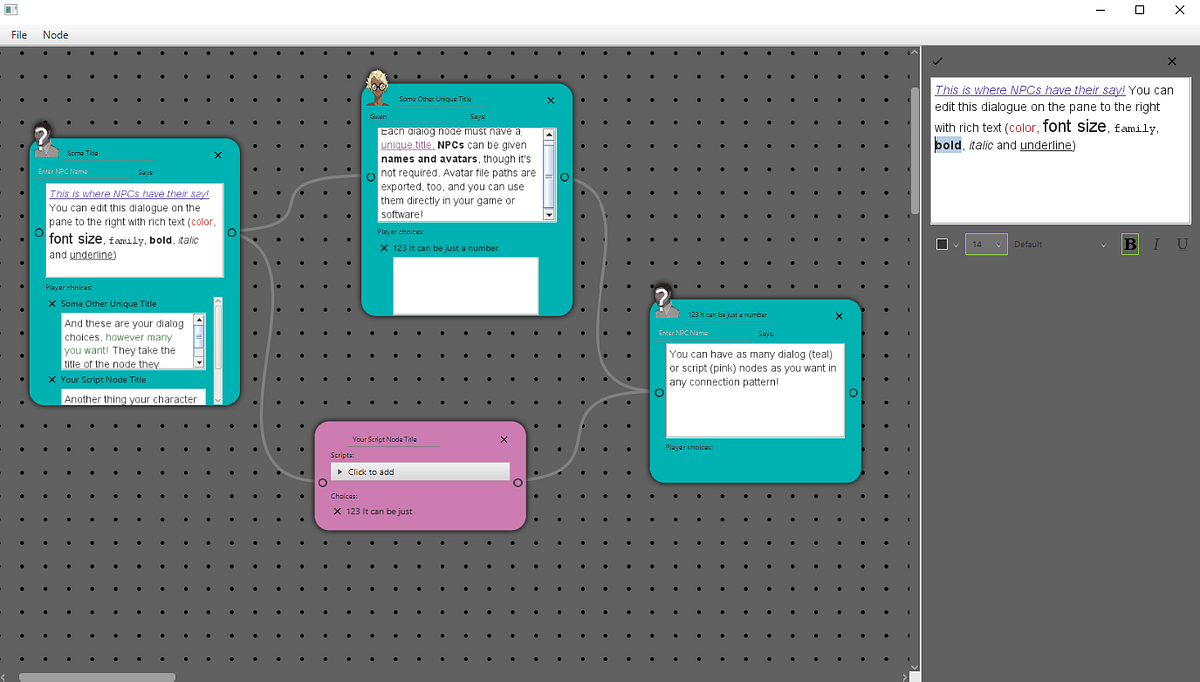Toggle bold formatting in the dialogue editor
Viewport: 1200px width, 682px height.
coord(1129,244)
